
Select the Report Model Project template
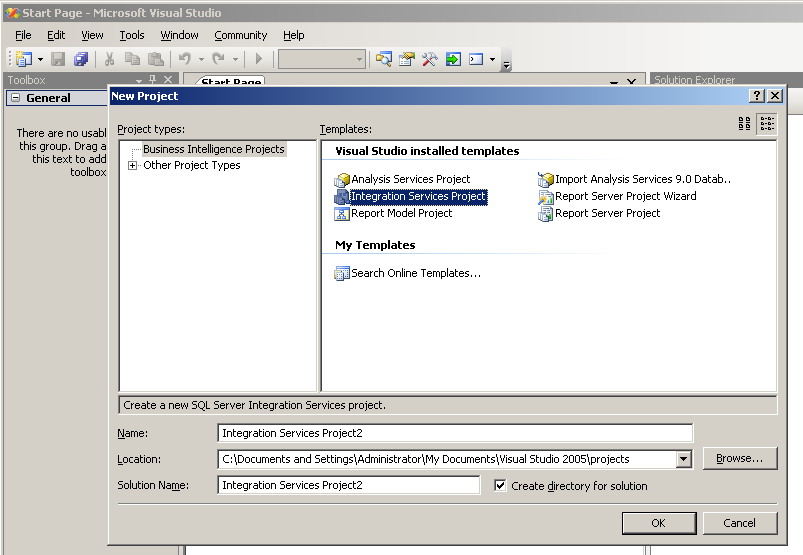(393, 214)
